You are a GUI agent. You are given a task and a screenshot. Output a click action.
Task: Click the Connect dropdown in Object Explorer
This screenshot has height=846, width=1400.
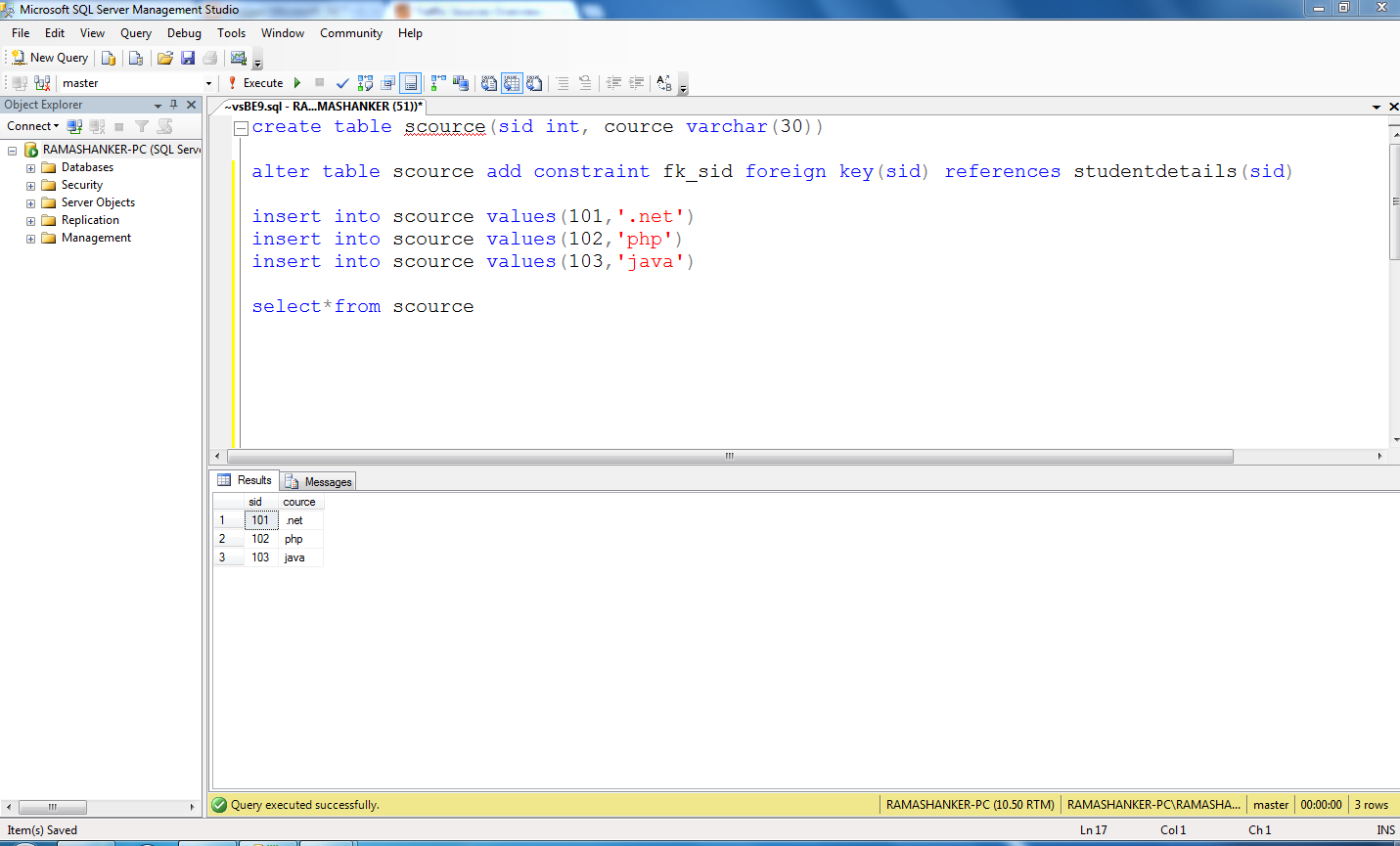31,125
